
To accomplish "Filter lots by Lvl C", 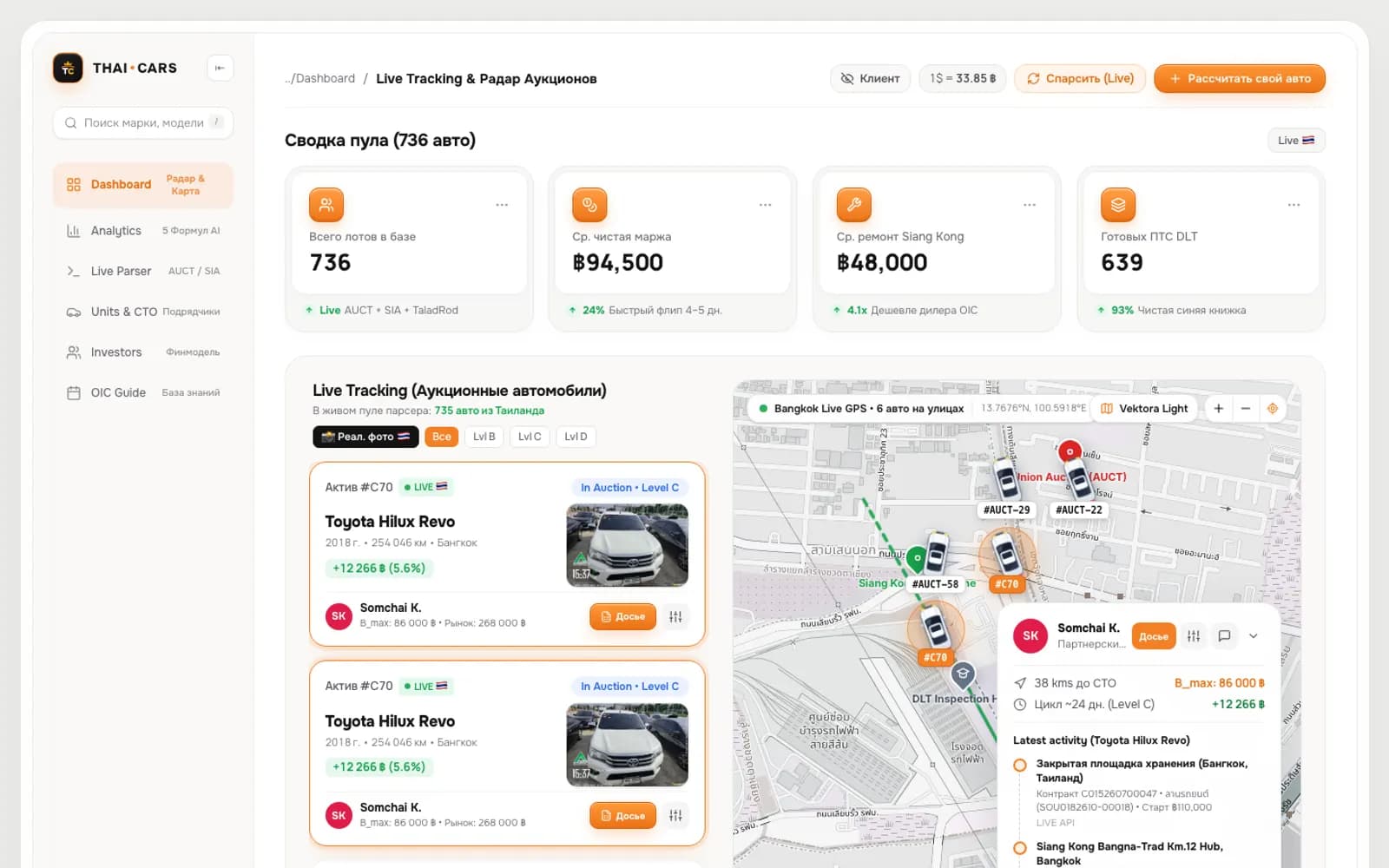I will pyautogui.click(x=530, y=437).
